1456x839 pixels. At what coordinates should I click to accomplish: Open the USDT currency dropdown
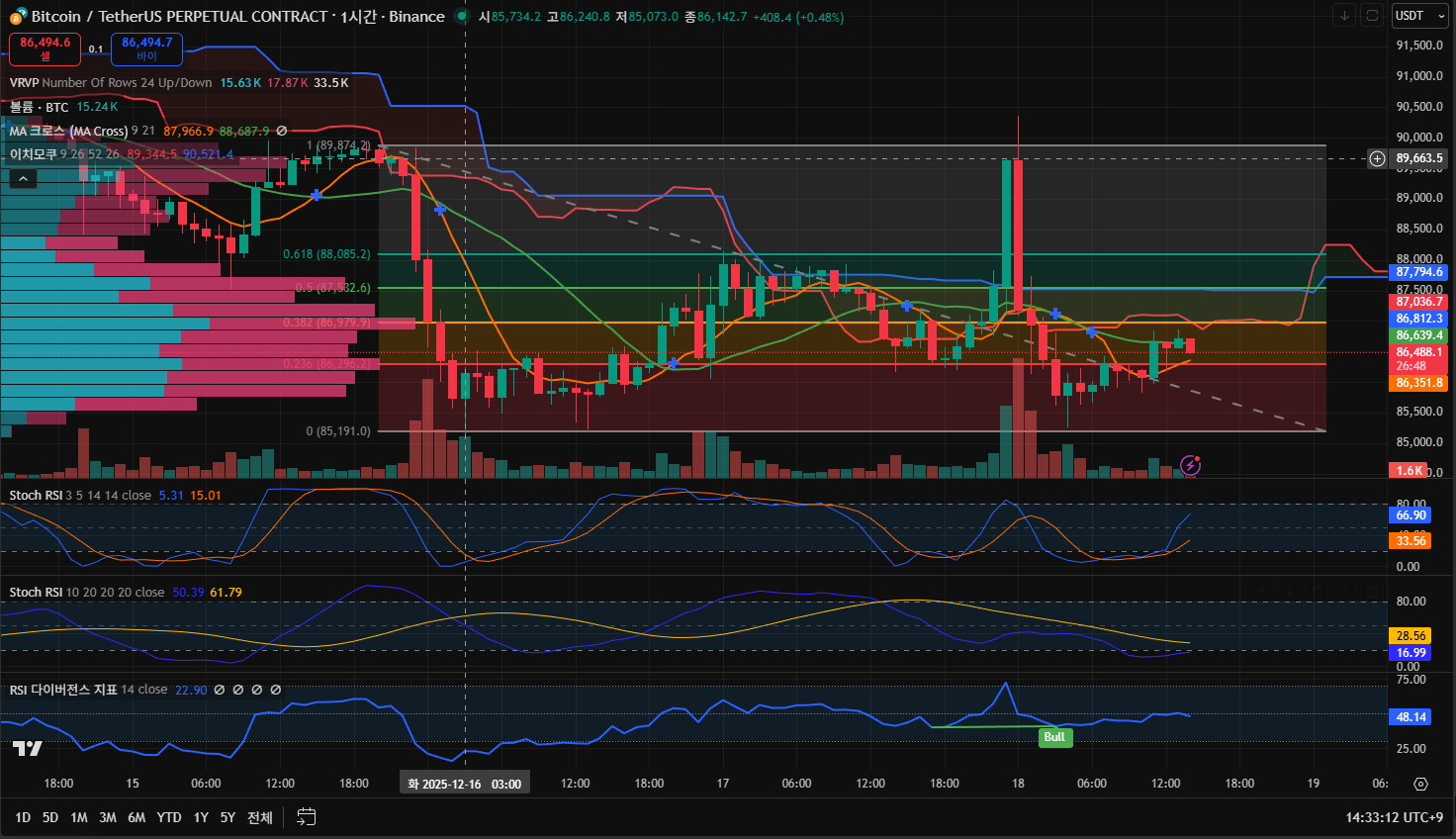pos(1418,16)
